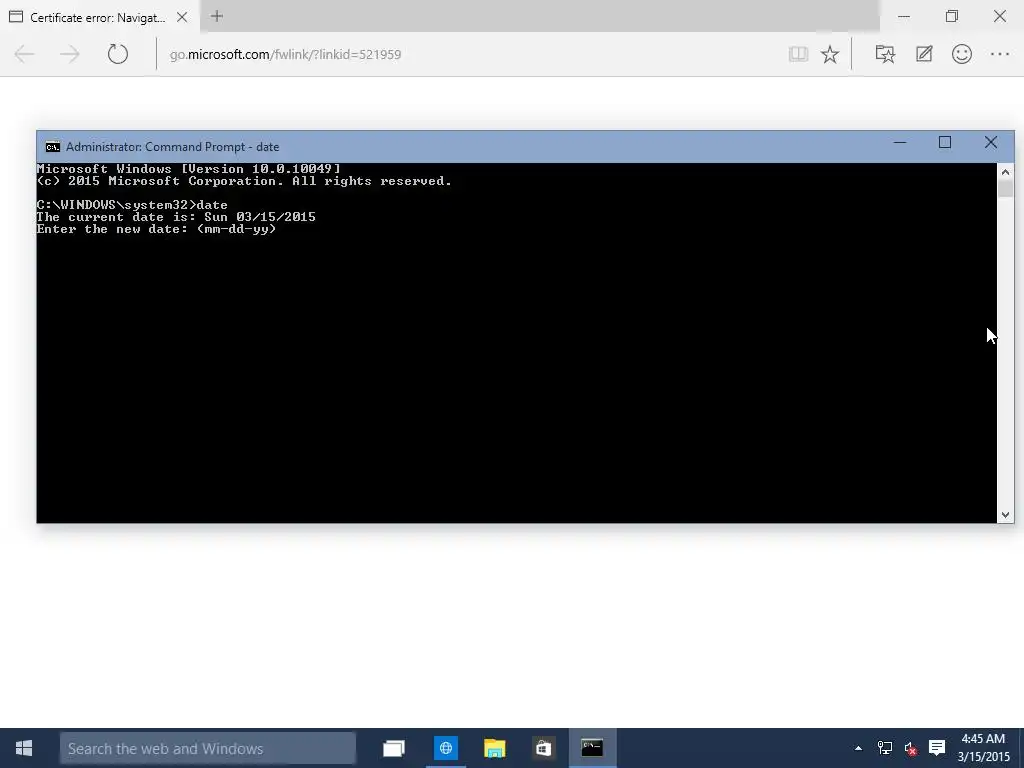Screen dimensions: 1024x768
Task: Open Command Prompt system menu icon
Action: point(52,147)
